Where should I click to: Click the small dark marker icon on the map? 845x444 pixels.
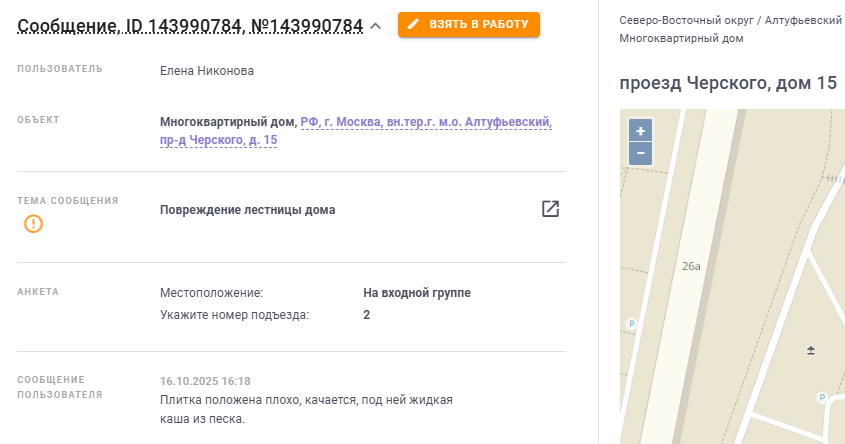(811, 350)
